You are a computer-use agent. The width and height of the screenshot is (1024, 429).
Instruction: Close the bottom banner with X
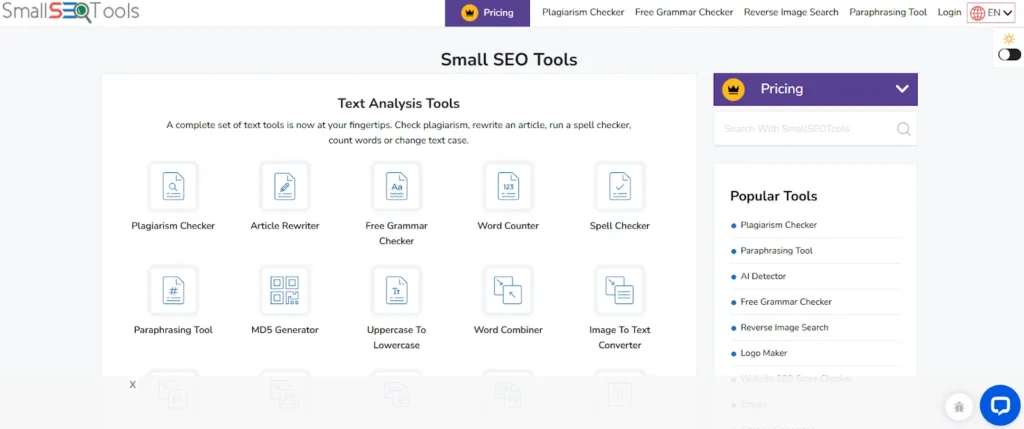click(133, 385)
